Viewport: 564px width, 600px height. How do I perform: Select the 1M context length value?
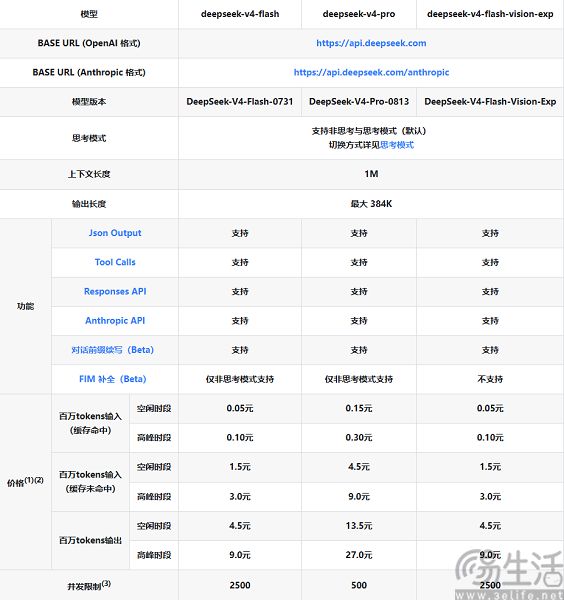click(x=371, y=174)
